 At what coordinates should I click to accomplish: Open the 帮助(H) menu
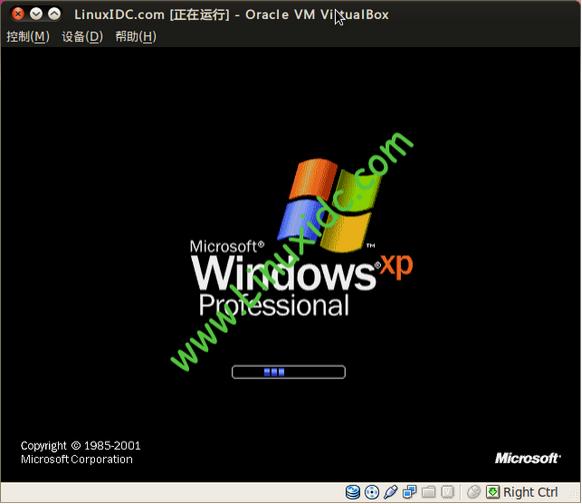[136, 36]
